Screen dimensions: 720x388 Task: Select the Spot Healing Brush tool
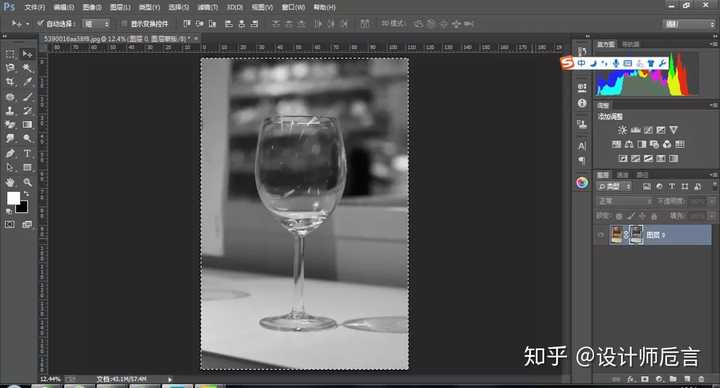click(10, 97)
